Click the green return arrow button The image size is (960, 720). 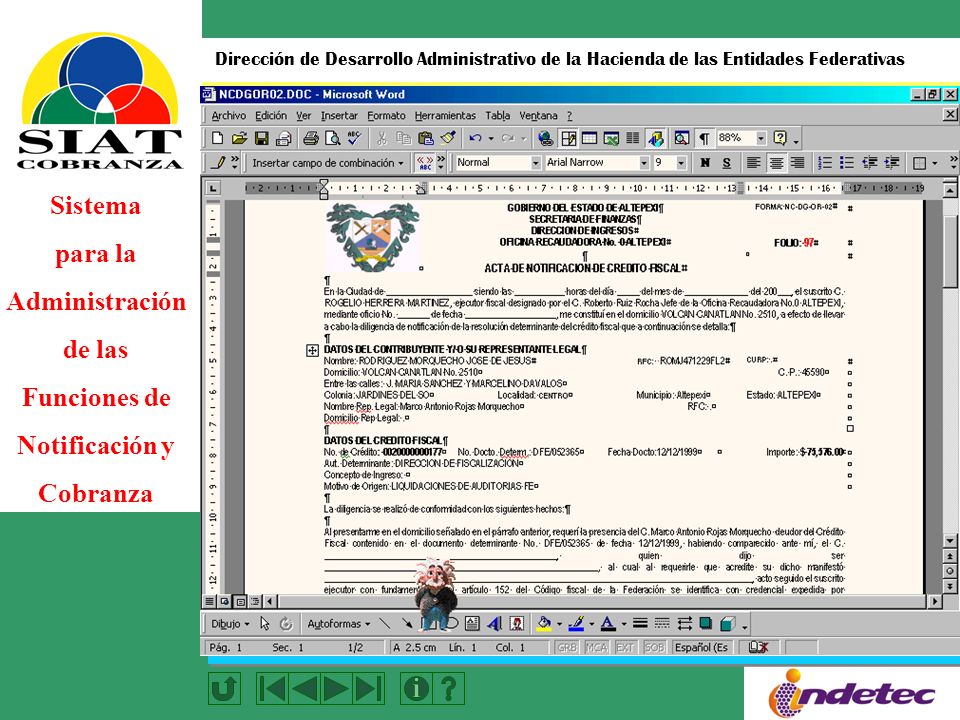(x=224, y=689)
